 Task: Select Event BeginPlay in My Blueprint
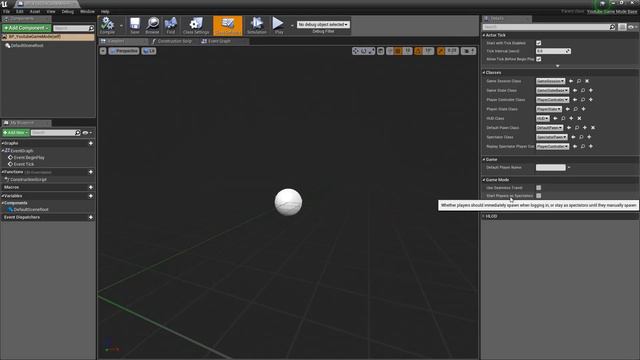(x=29, y=158)
